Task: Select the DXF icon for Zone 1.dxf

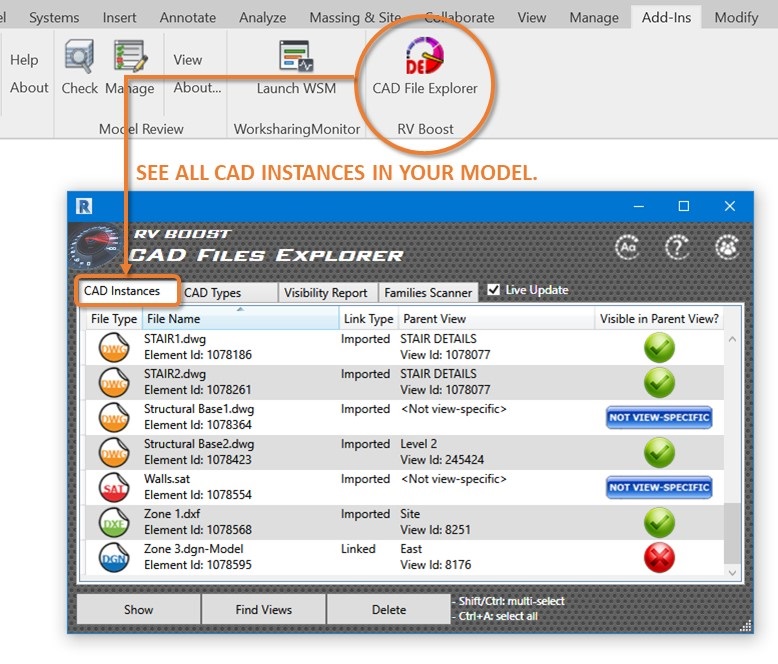Action: click(114, 522)
